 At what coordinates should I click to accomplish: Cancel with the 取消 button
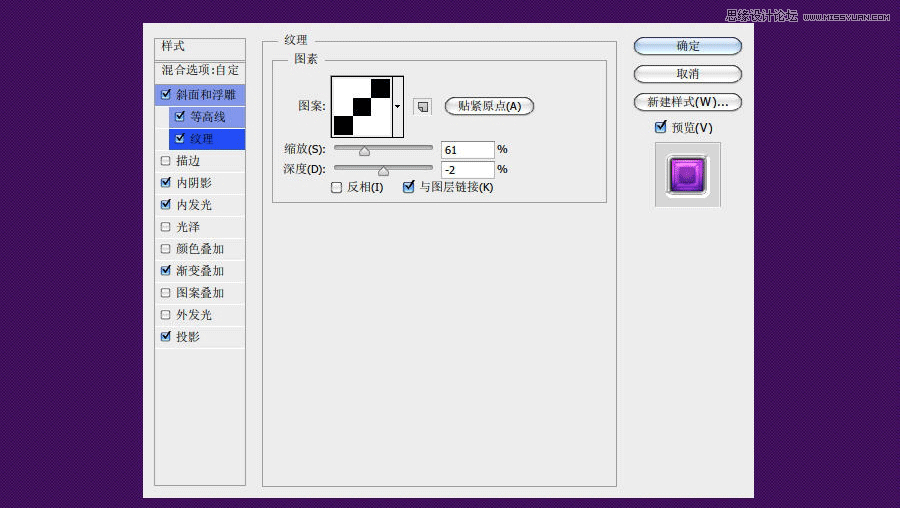(688, 74)
